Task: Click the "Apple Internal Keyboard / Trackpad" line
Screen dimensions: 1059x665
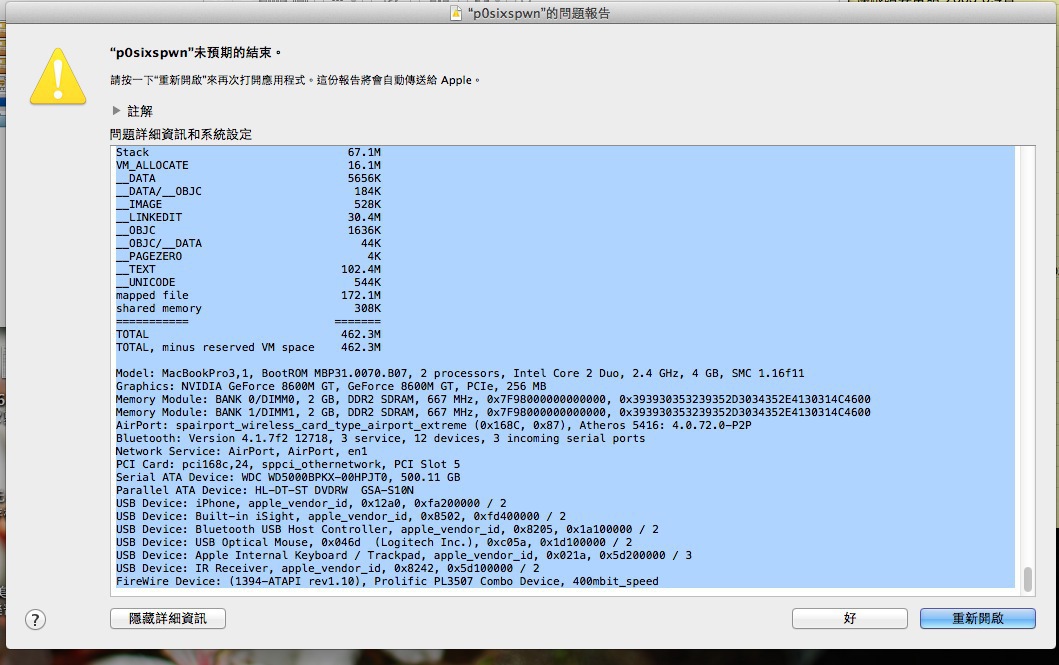Action: click(404, 556)
